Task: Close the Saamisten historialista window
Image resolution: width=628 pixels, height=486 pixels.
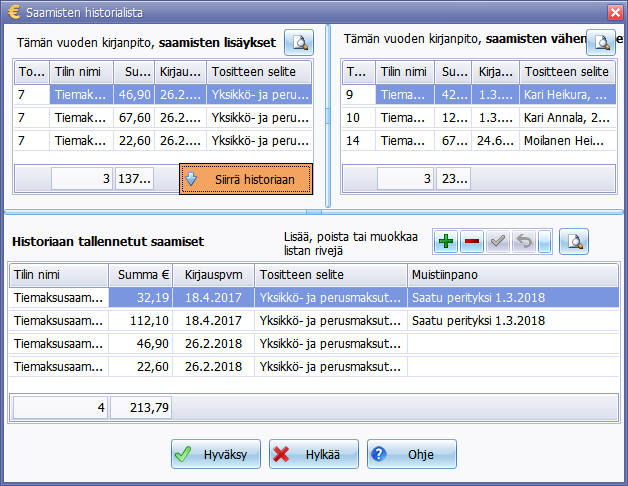Action: (x=615, y=12)
